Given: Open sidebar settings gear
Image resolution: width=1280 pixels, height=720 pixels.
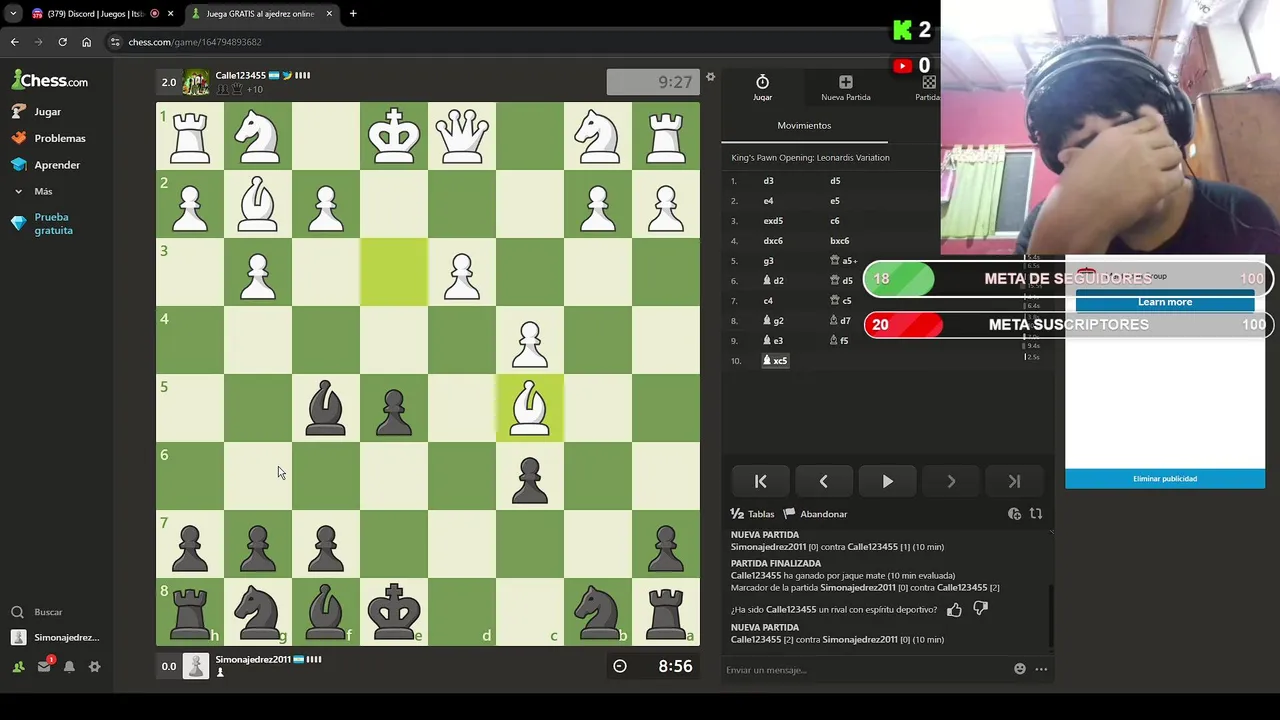Looking at the screenshot, I should (94, 667).
